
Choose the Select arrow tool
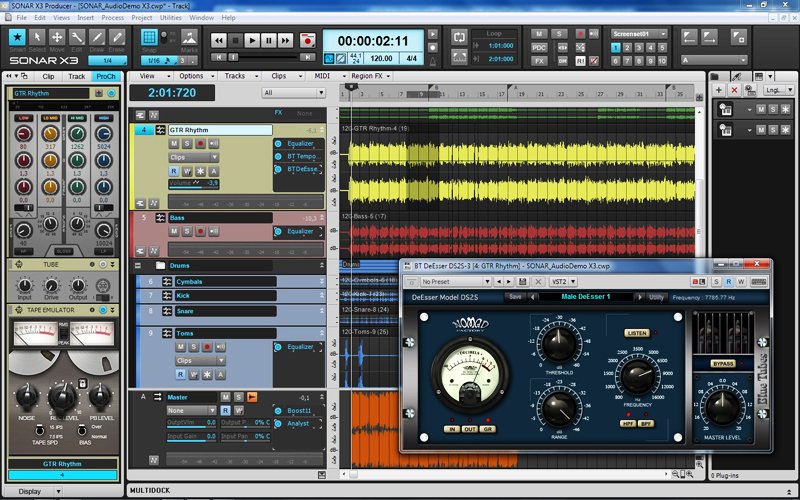pos(37,37)
